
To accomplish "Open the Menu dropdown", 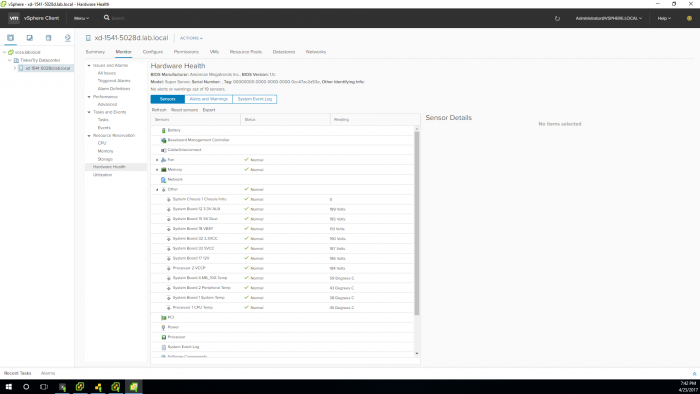I will (81, 18).
